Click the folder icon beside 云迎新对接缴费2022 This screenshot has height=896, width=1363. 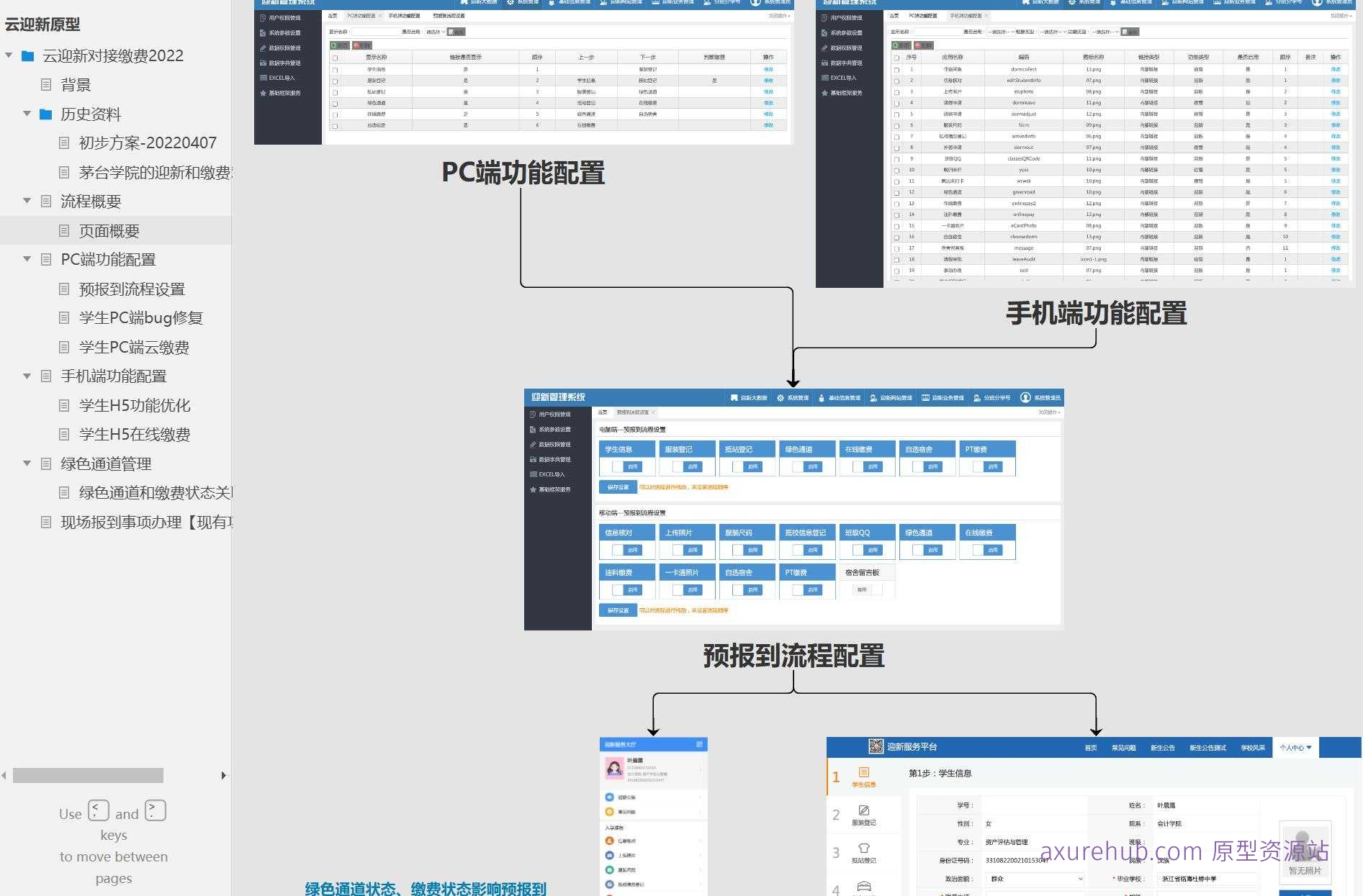28,56
